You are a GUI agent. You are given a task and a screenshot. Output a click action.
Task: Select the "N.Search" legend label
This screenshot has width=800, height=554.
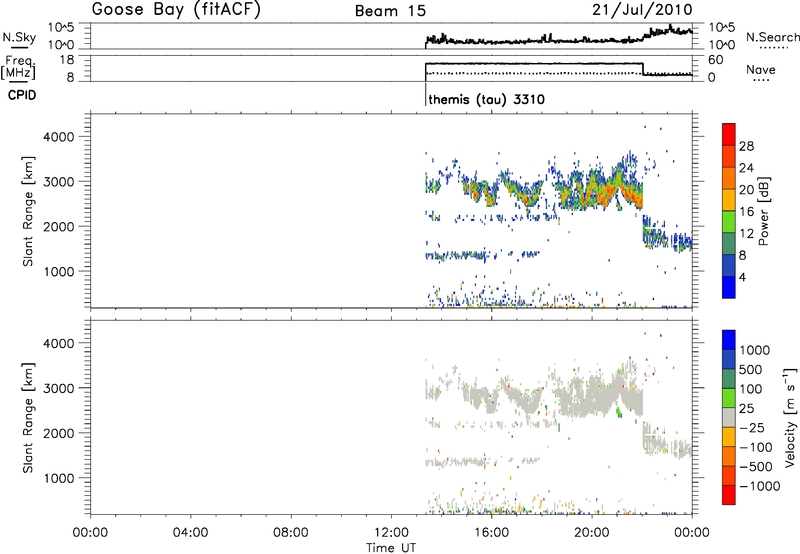pyautogui.click(x=772, y=37)
